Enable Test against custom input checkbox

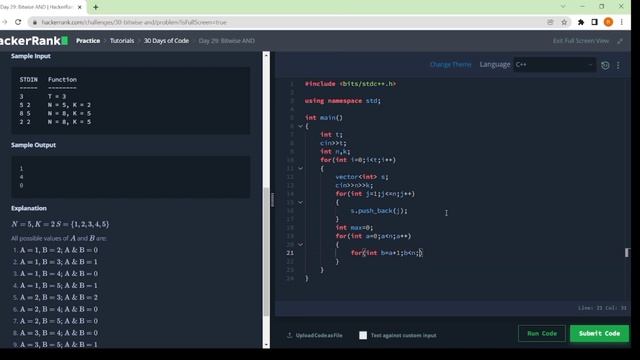[363, 336]
